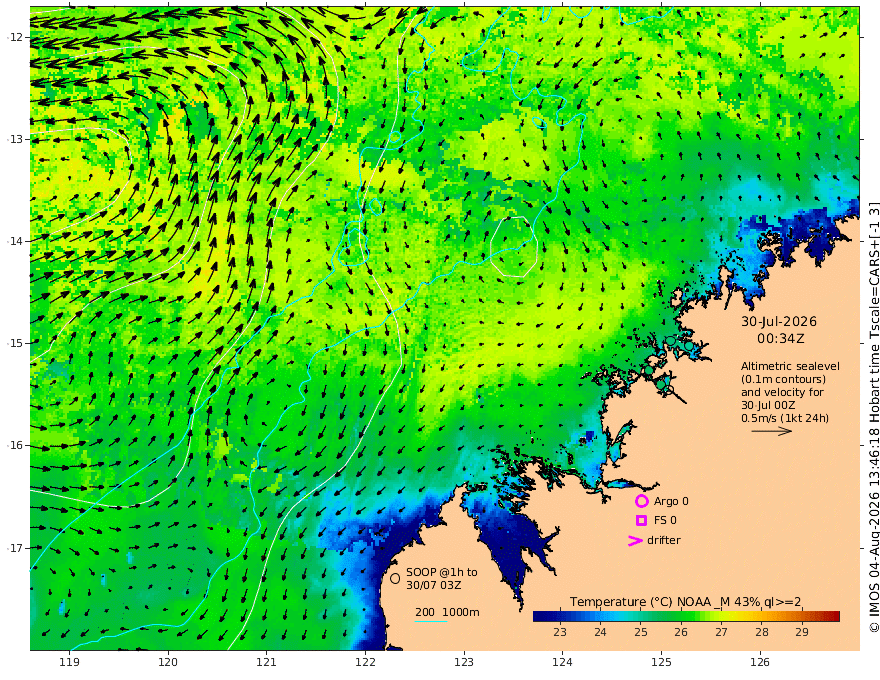Click the 1000m depth legend label
The height and width of the screenshot is (680, 880).
point(461,612)
